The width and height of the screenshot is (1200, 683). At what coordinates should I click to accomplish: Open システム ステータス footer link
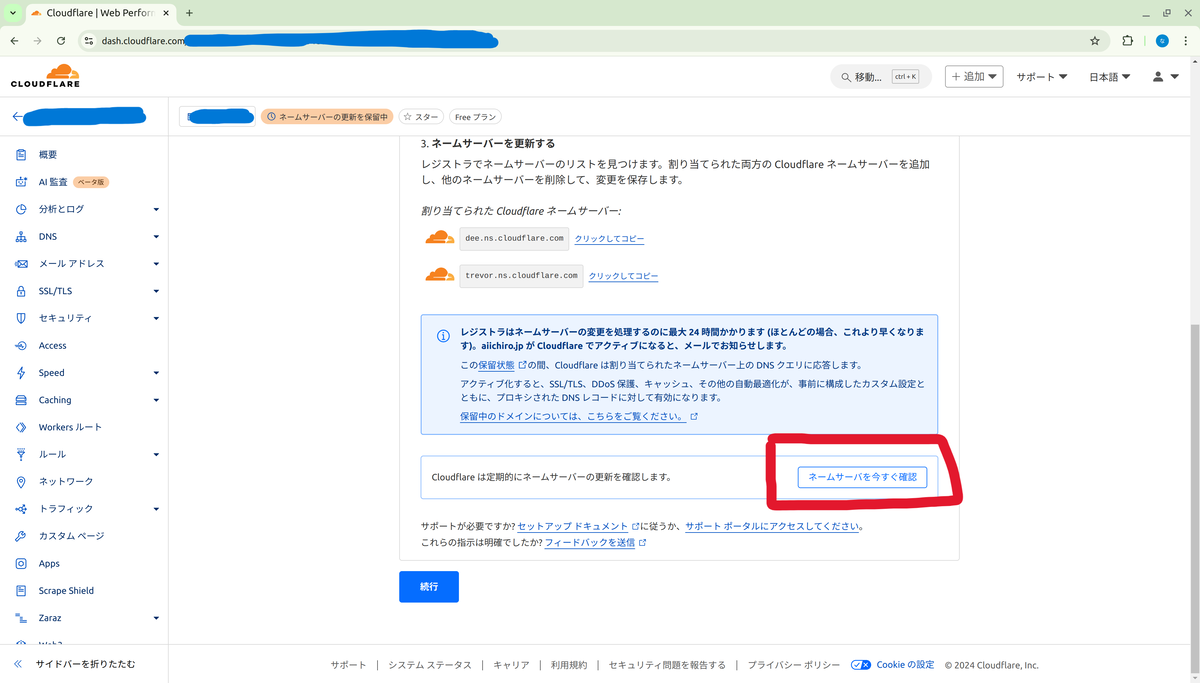pyautogui.click(x=430, y=665)
